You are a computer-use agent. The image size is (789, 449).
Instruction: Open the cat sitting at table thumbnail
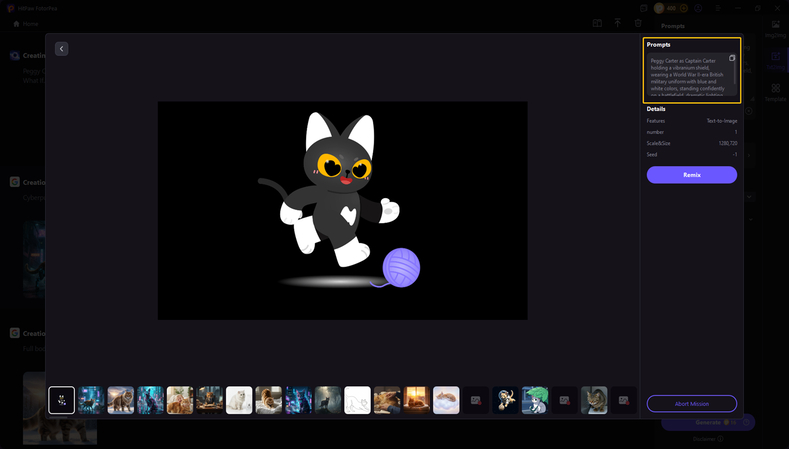[209, 400]
